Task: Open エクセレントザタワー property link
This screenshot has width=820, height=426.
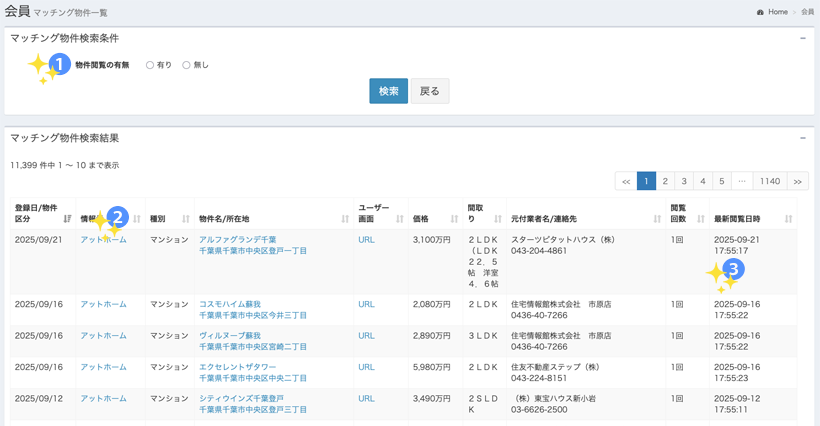Action: 237,367
